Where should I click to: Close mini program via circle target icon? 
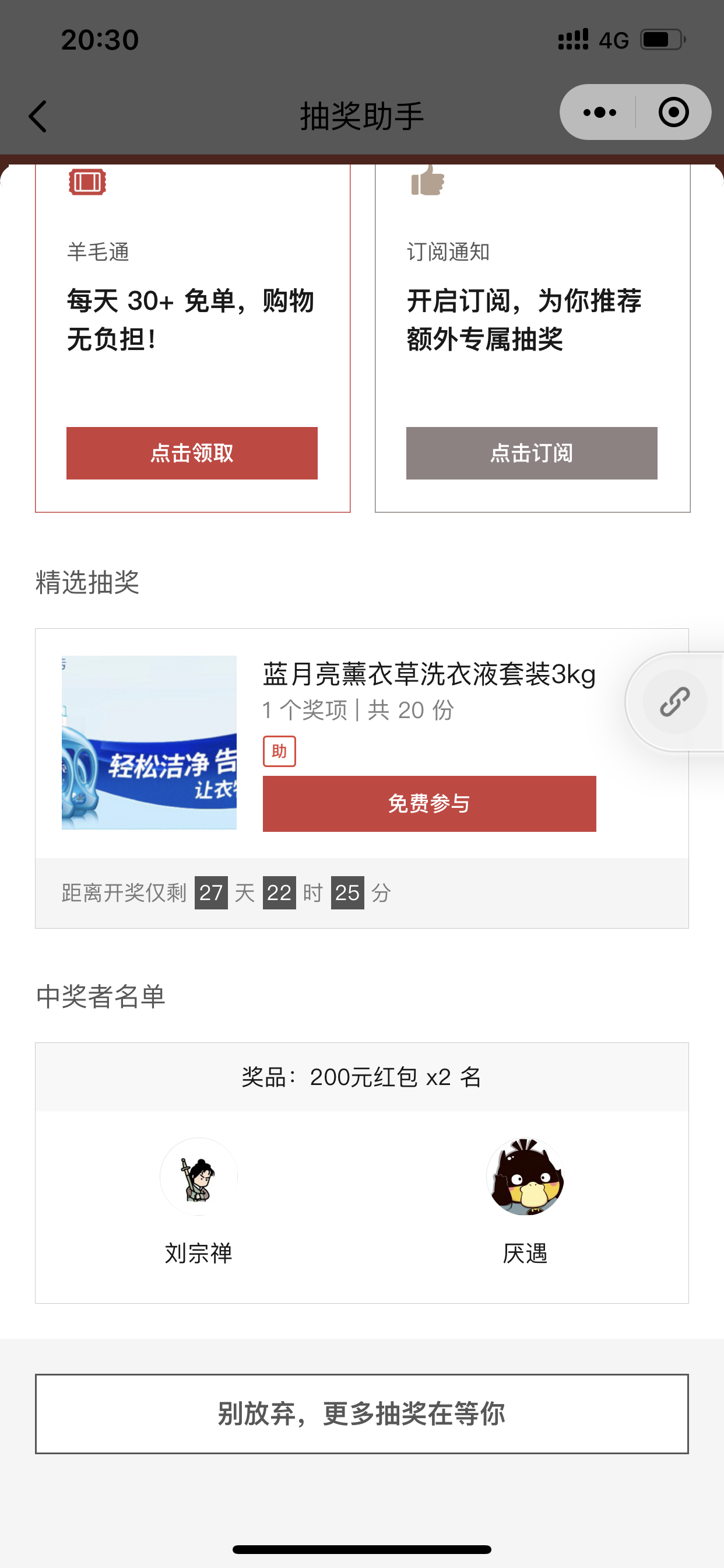pyautogui.click(x=673, y=112)
